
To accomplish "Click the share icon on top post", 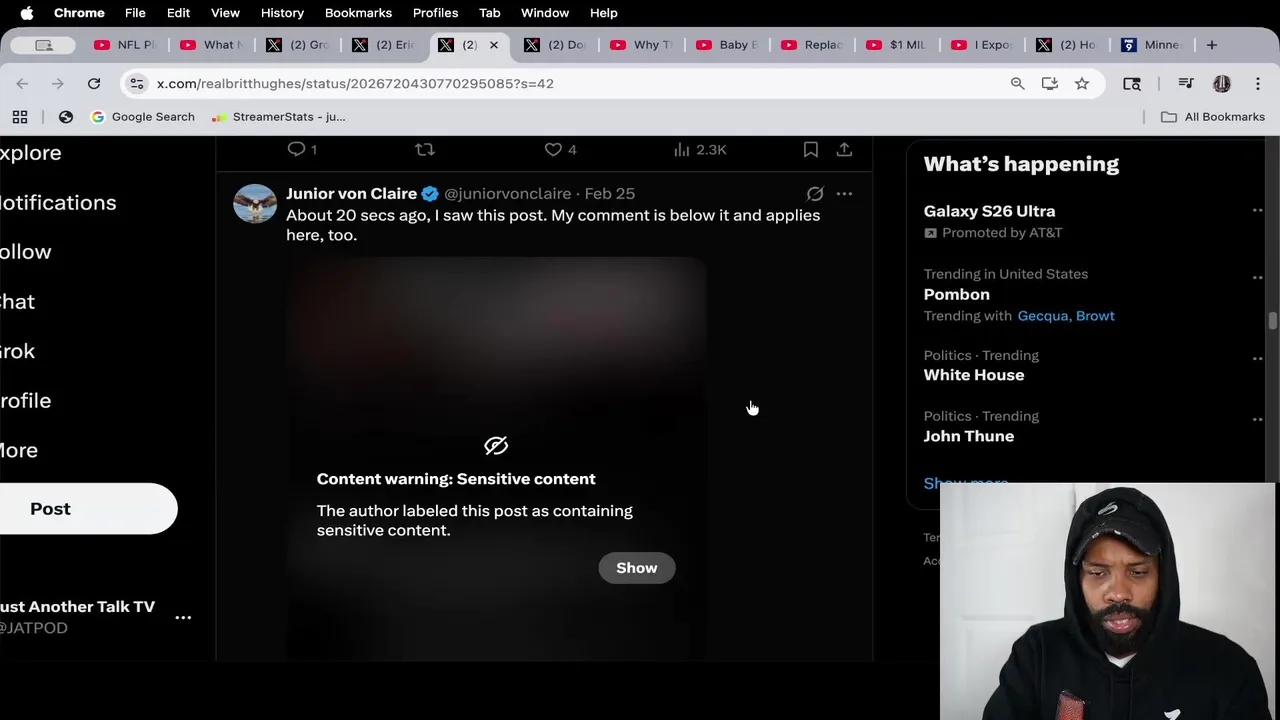I will (844, 149).
